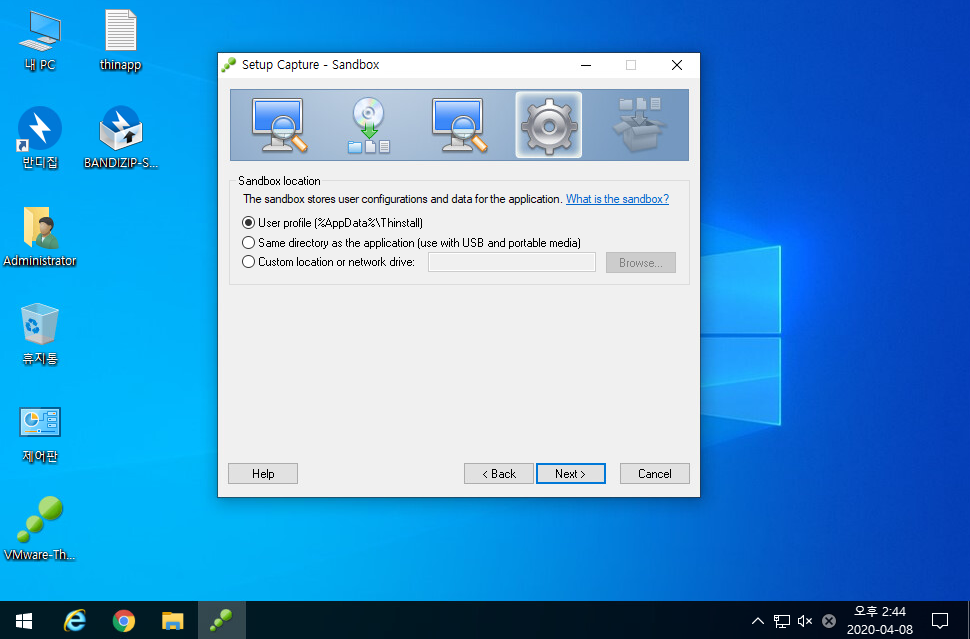970x639 pixels.
Task: Click the muted volume tray icon
Action: [805, 621]
